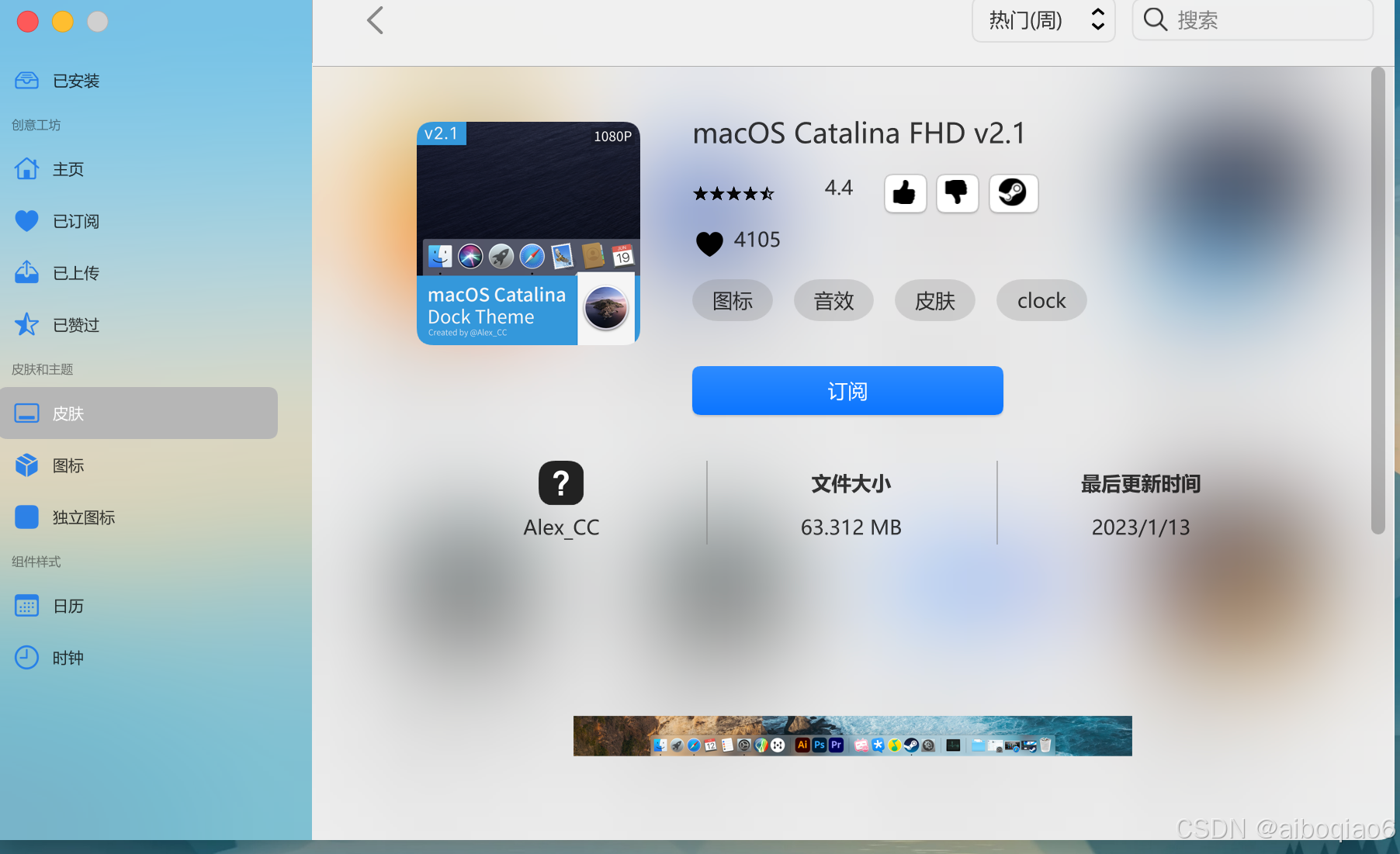
Task: Click the calendar icon beside 日历
Action: (26, 606)
